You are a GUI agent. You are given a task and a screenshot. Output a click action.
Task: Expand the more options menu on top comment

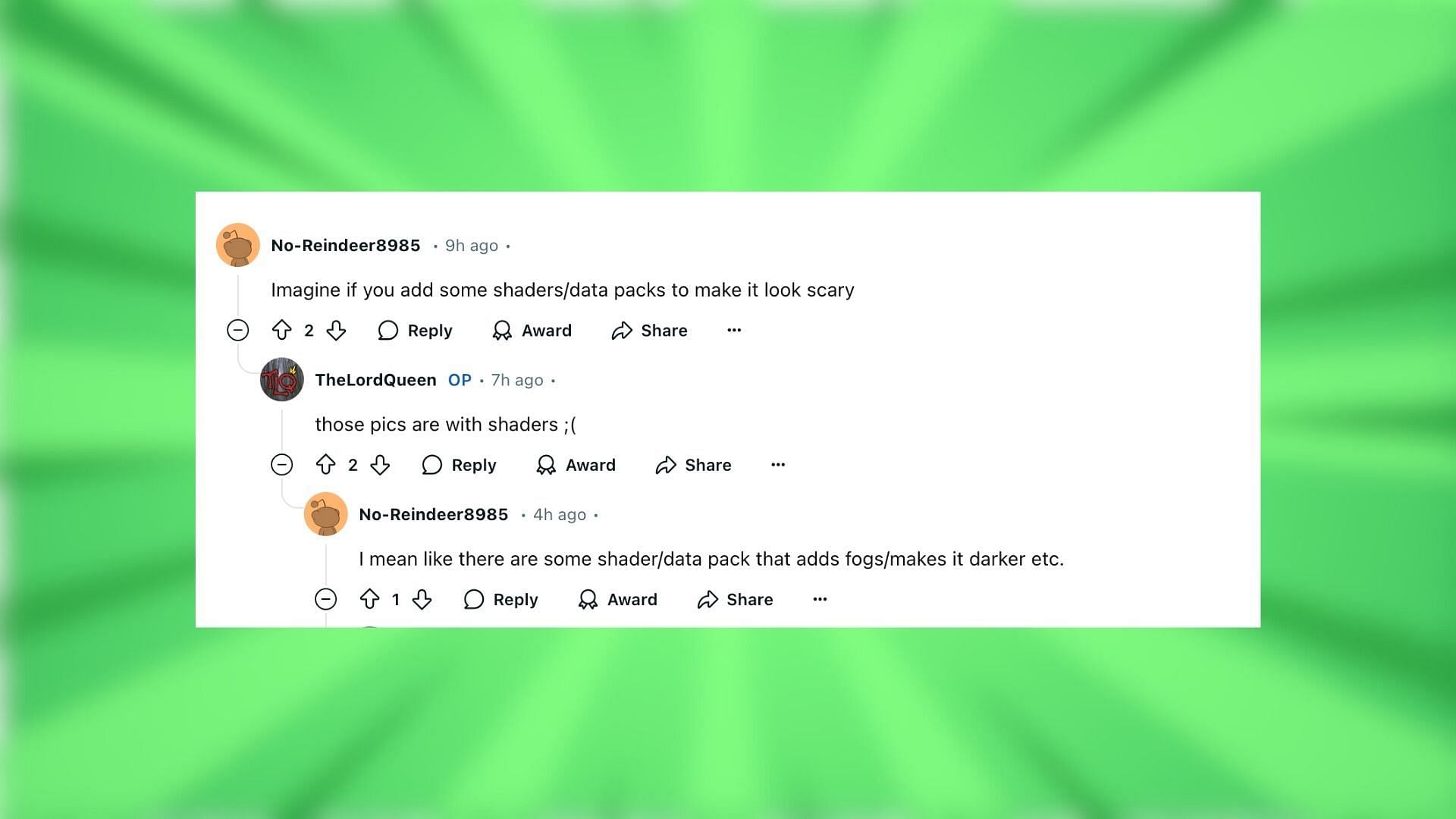pyautogui.click(x=734, y=330)
